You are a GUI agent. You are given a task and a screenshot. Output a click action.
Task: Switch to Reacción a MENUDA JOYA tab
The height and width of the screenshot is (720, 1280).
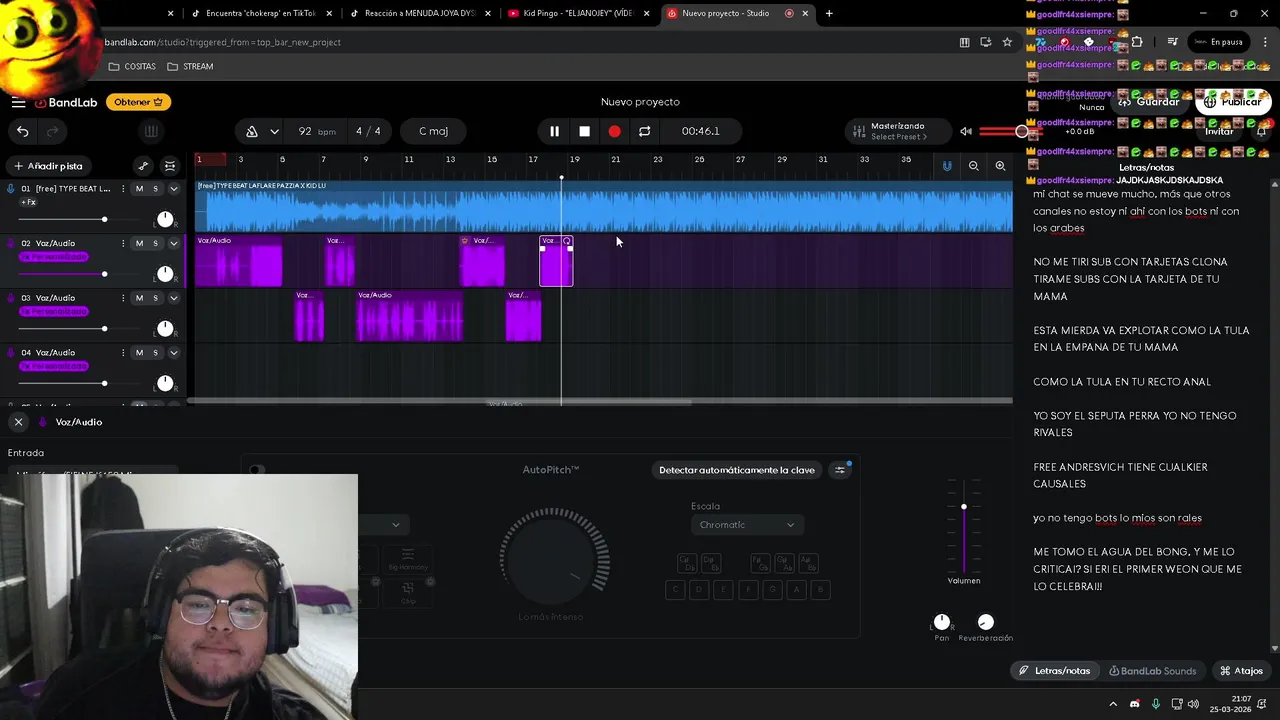pyautogui.click(x=420, y=13)
